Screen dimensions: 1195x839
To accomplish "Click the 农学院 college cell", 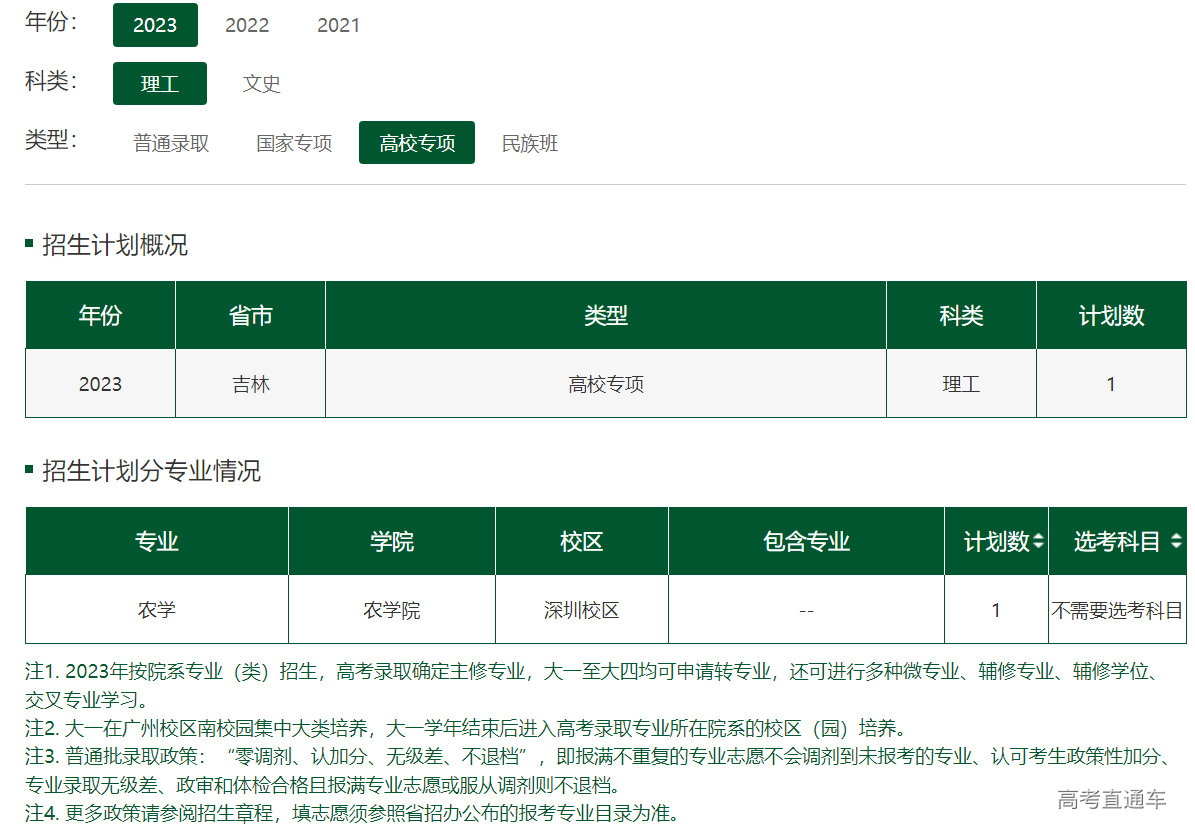I will 392,610.
